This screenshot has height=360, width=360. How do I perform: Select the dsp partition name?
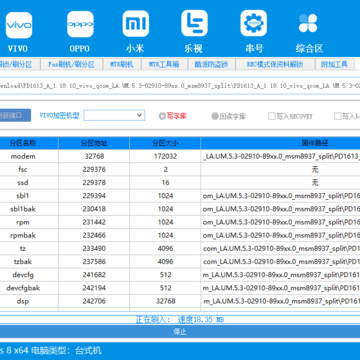[23, 301]
